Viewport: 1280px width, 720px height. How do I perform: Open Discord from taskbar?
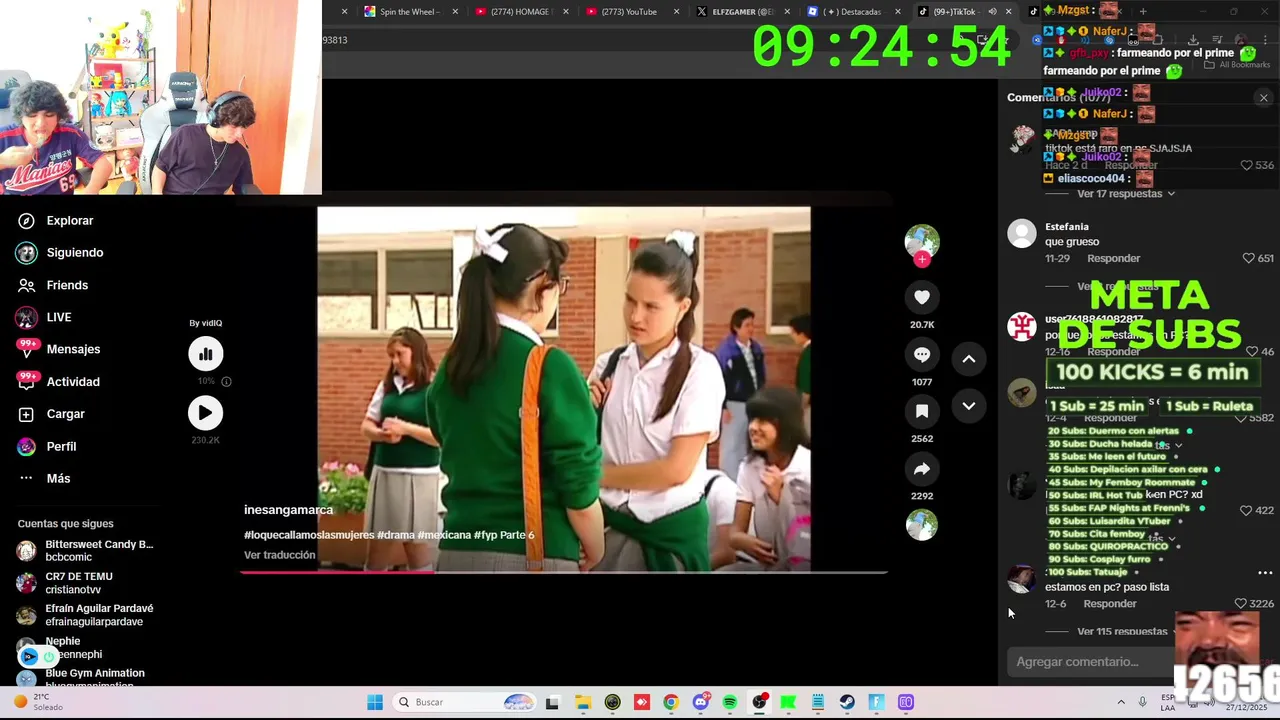[701, 702]
